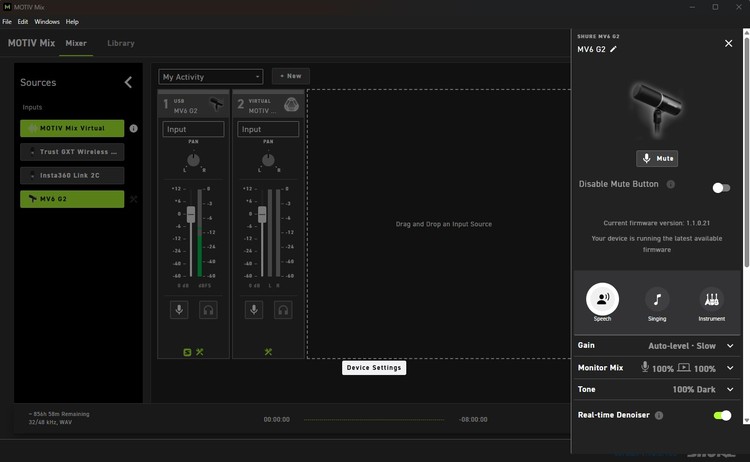
Task: Switch to the Library tab
Action: (121, 43)
